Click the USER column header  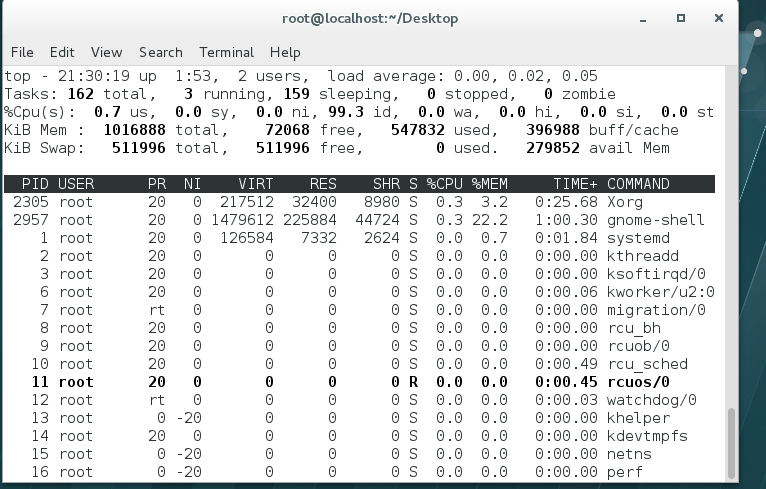(x=76, y=184)
